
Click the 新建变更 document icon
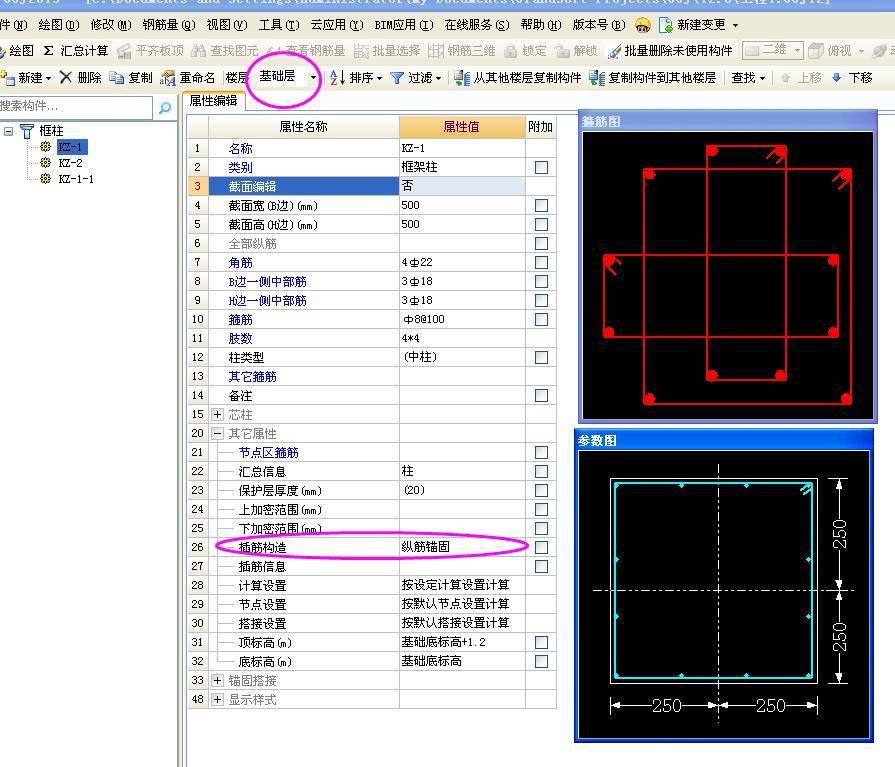[666, 25]
